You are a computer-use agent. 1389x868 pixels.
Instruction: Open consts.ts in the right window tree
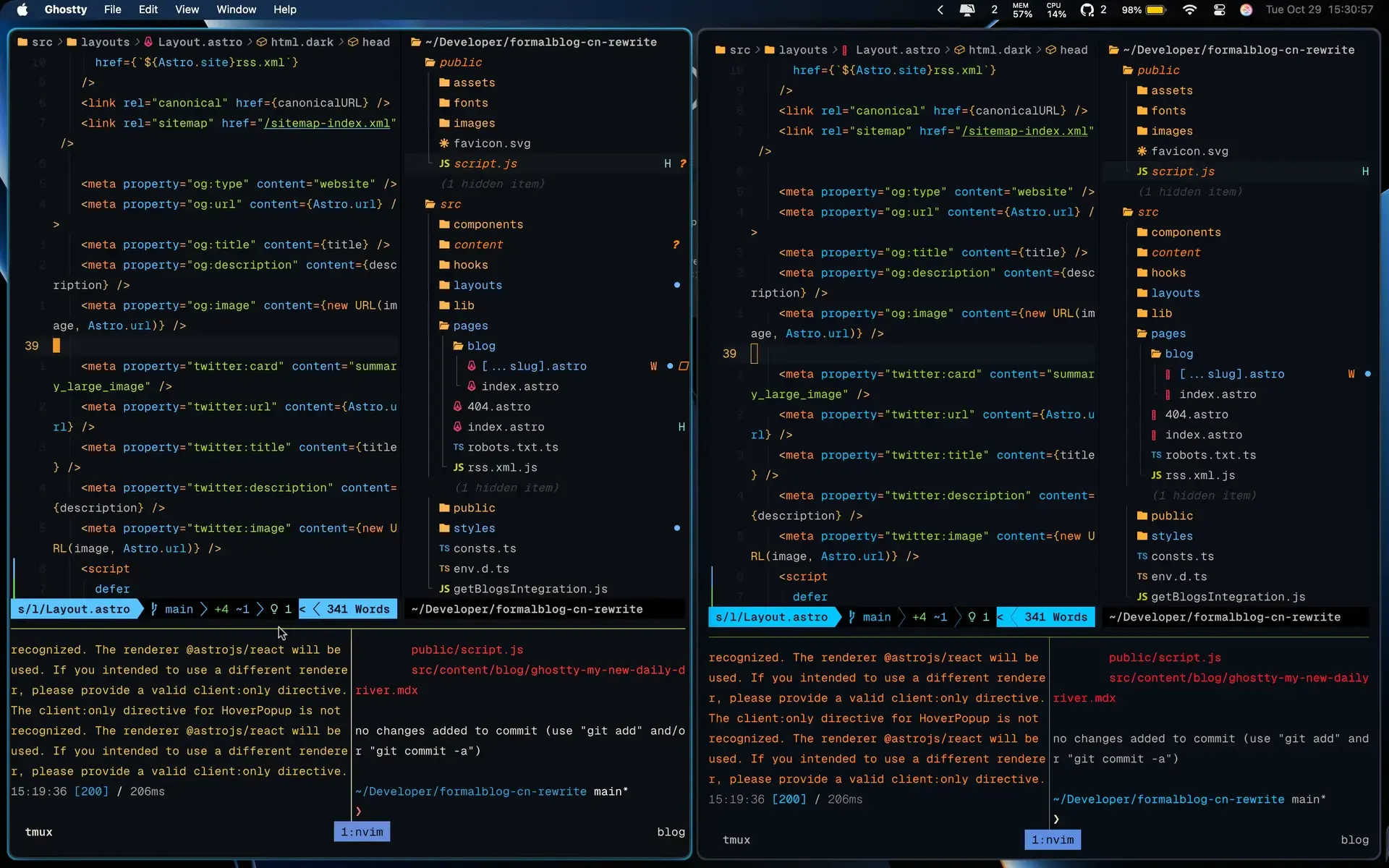point(1183,556)
